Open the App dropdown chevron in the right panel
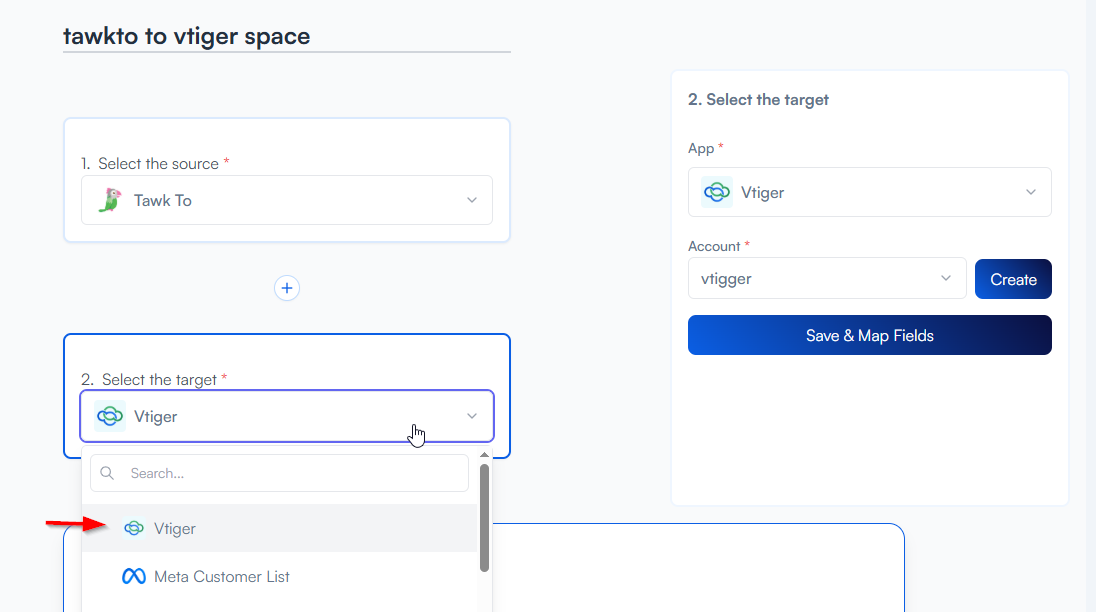 click(x=1031, y=192)
